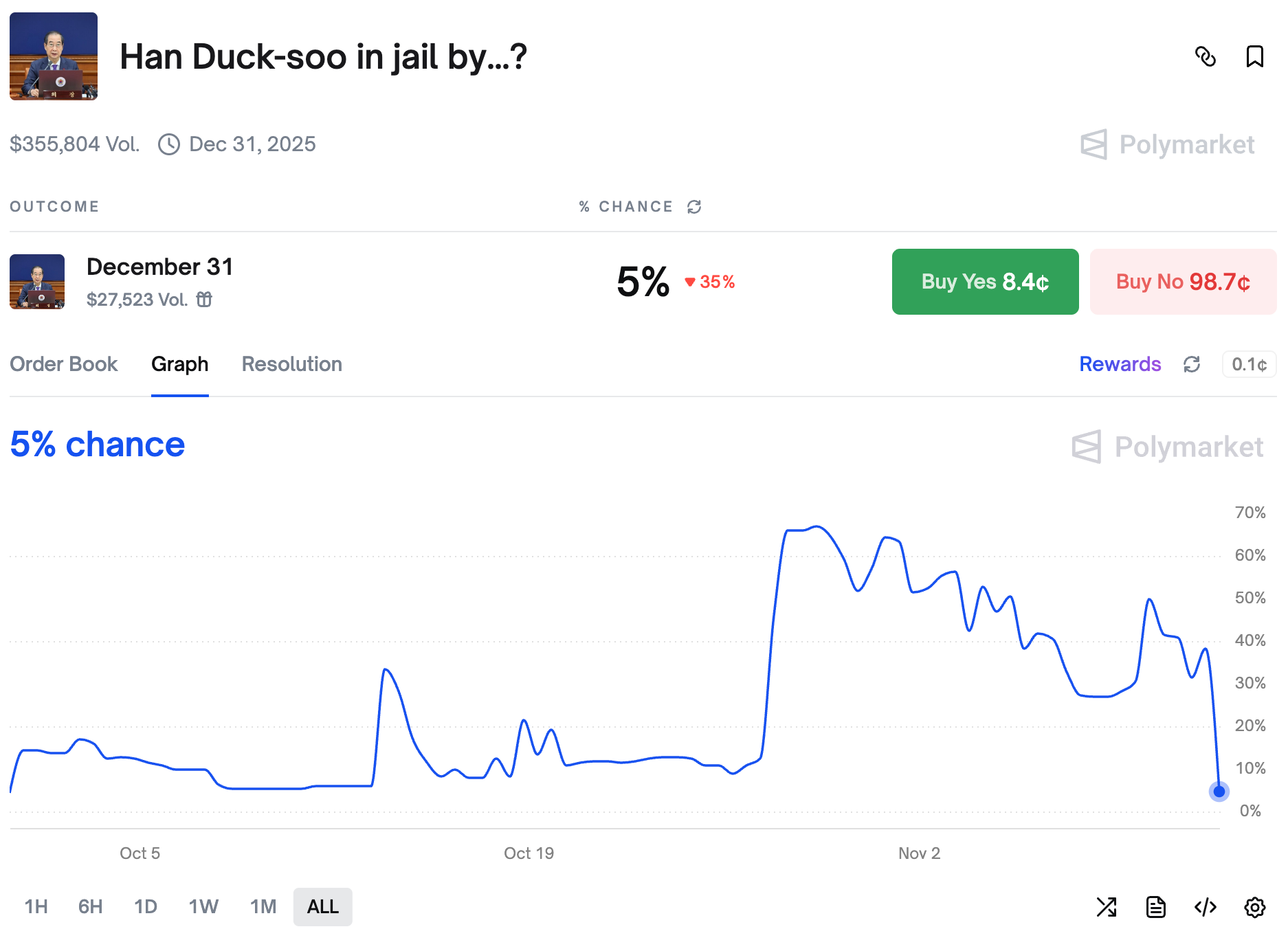The width and height of the screenshot is (1288, 940).
Task: Open graph settings gear
Action: [1255, 907]
